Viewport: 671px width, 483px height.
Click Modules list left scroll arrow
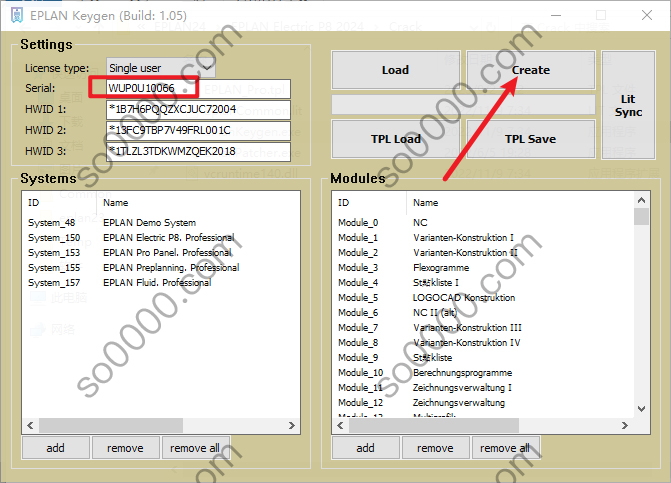click(340, 425)
